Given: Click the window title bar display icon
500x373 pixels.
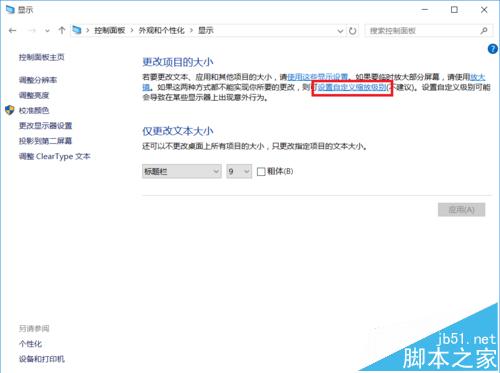Looking at the screenshot, I should pyautogui.click(x=10, y=9).
